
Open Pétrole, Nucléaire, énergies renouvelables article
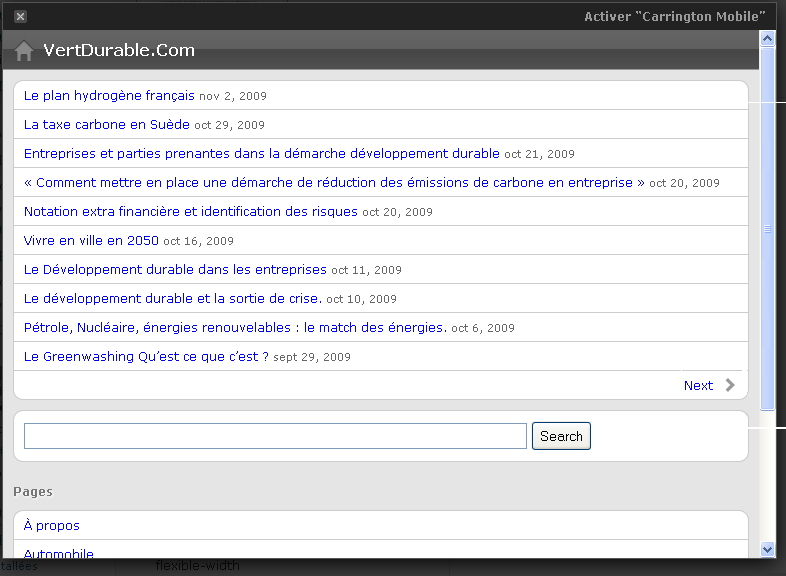[236, 328]
